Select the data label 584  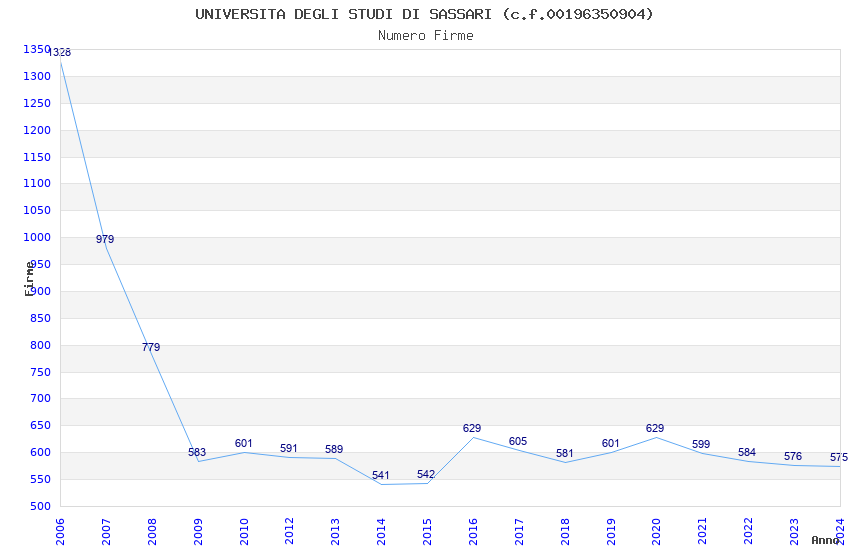tap(747, 452)
